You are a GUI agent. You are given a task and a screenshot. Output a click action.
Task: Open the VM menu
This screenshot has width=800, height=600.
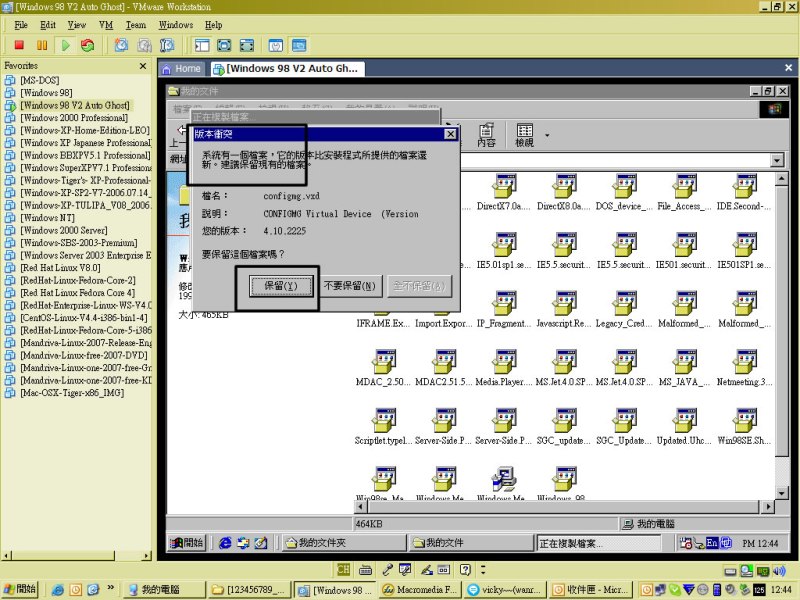(x=106, y=25)
